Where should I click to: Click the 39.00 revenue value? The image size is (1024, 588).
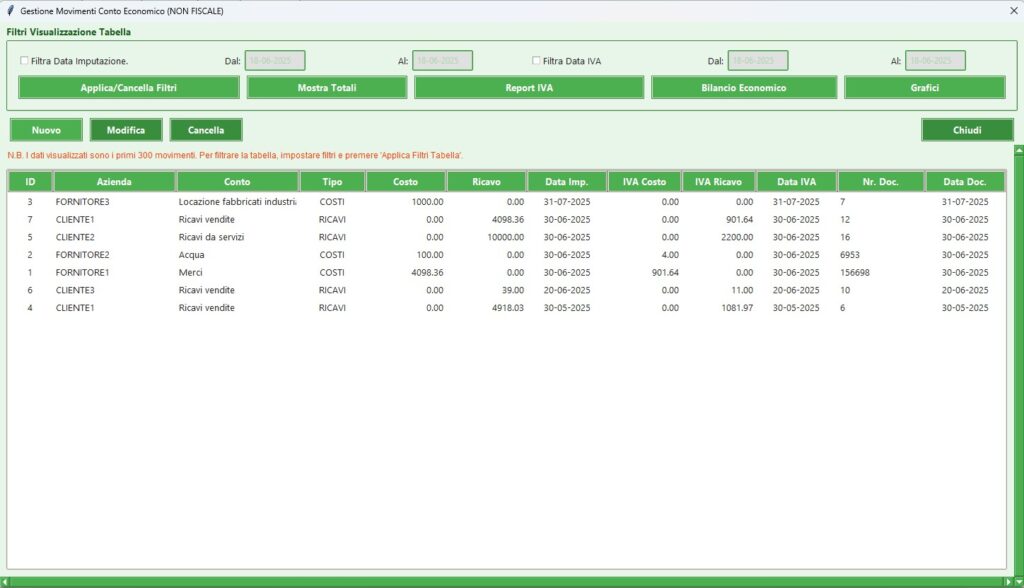tap(513, 290)
